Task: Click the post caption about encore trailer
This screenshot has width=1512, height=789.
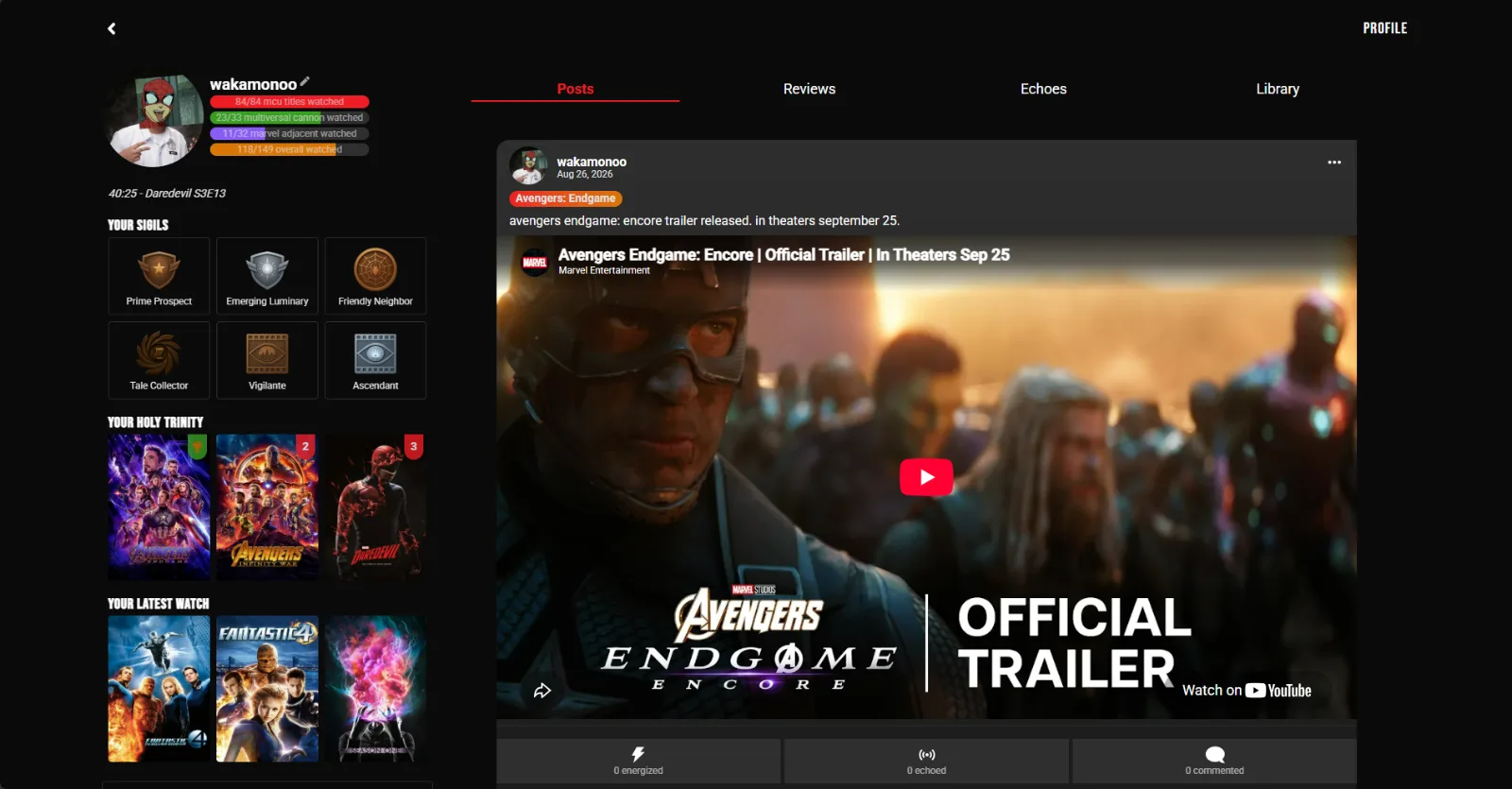Action: (x=704, y=220)
